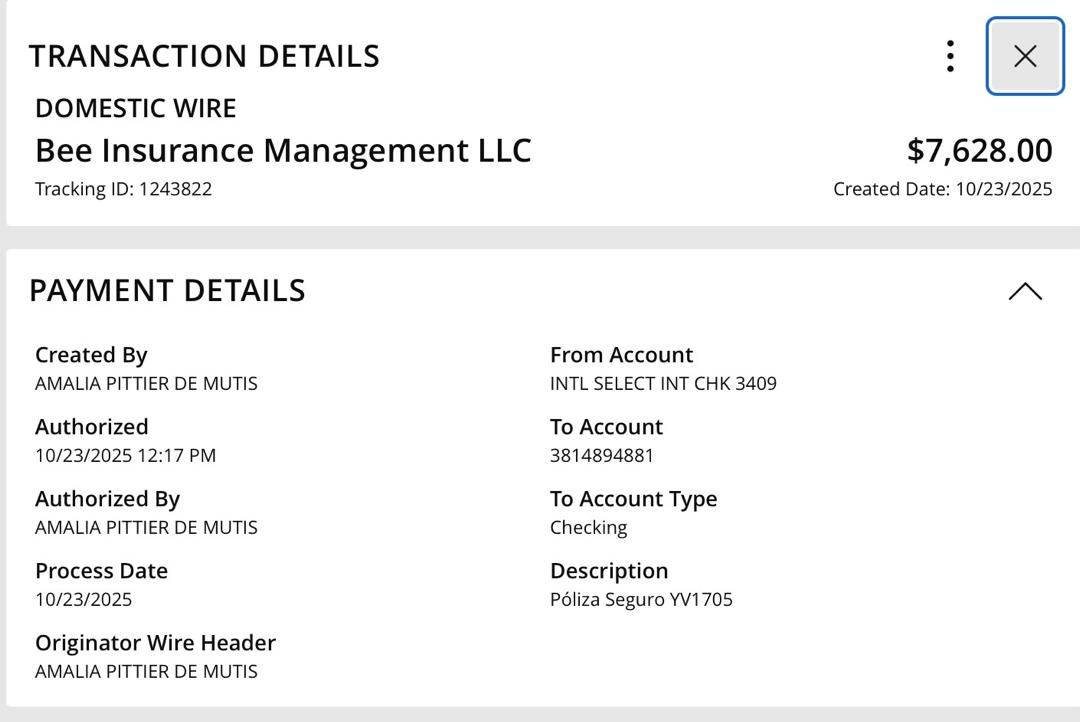This screenshot has width=1080, height=722.
Task: Click the $7,628.00 amount
Action: coord(979,150)
